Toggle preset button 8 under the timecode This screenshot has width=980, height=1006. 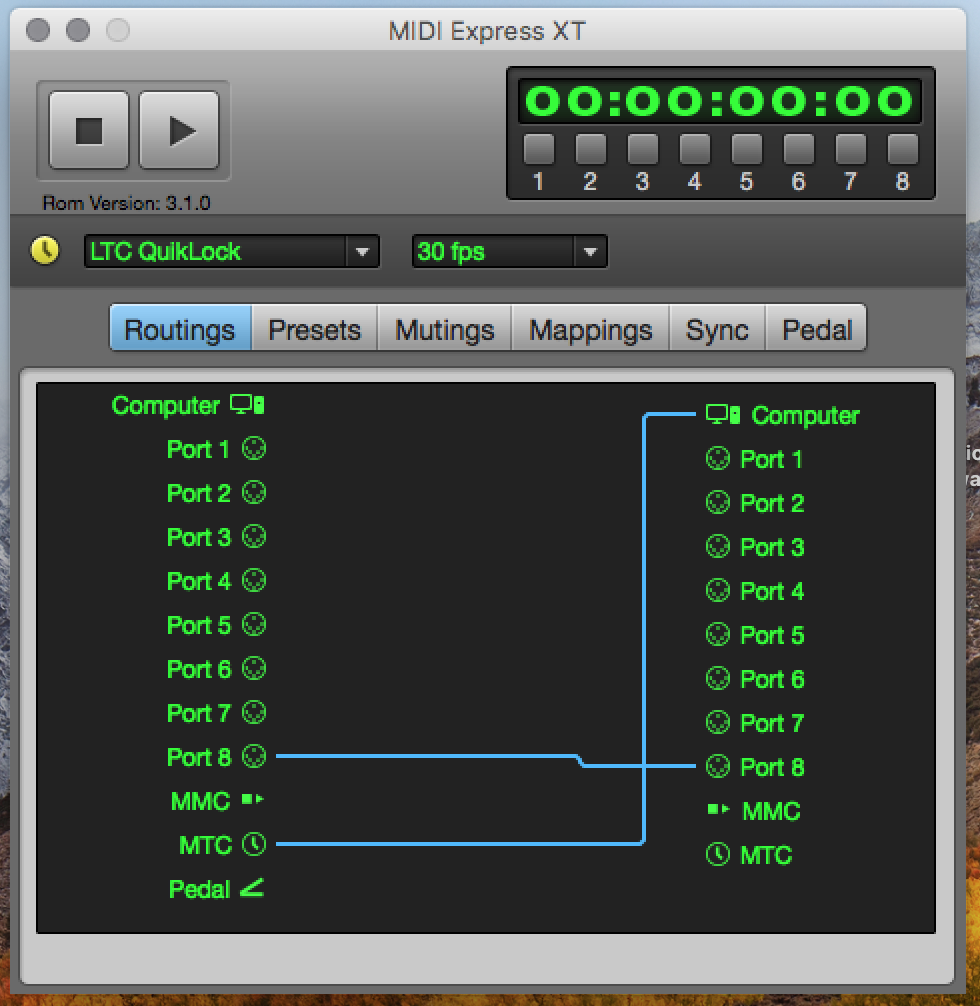pyautogui.click(x=903, y=149)
